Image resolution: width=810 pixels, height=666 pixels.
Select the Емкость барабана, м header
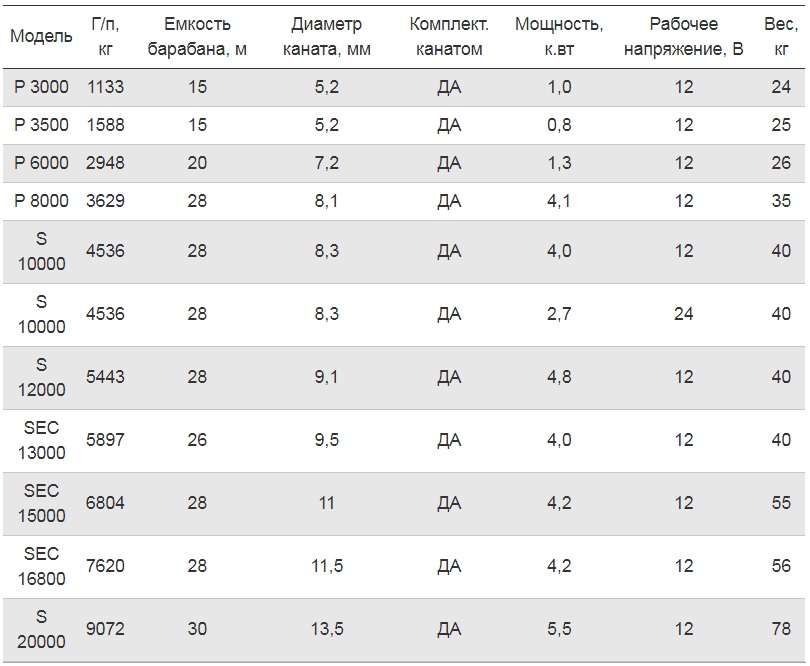[x=197, y=36]
